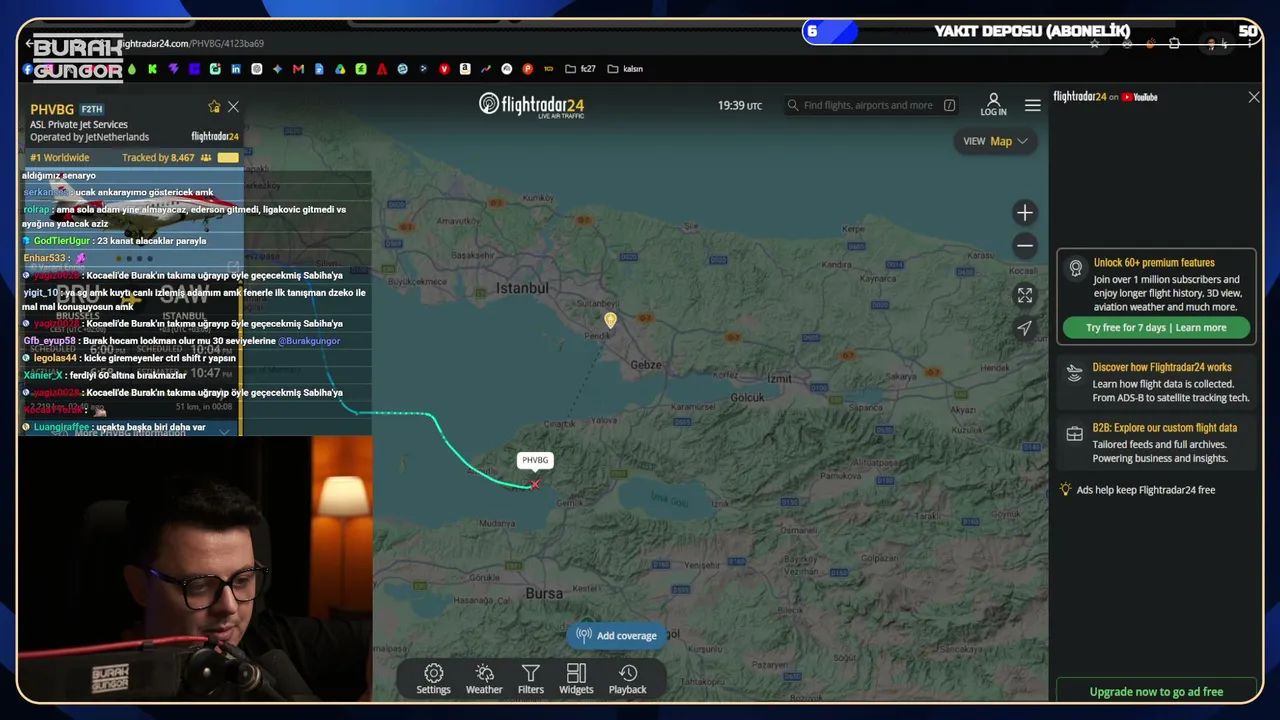Click the flightradar24 logo

531,105
